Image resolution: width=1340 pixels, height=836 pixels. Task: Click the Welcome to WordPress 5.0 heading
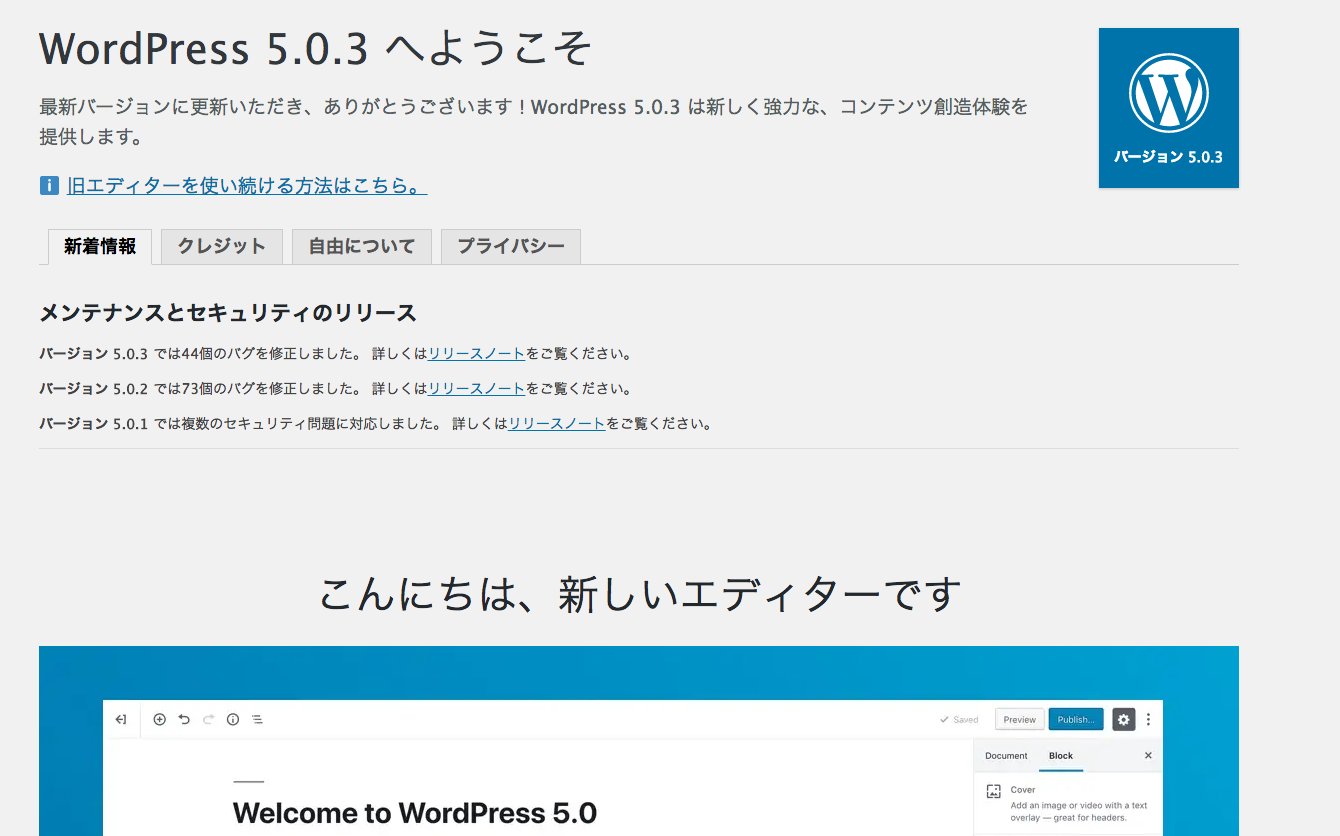(x=415, y=812)
